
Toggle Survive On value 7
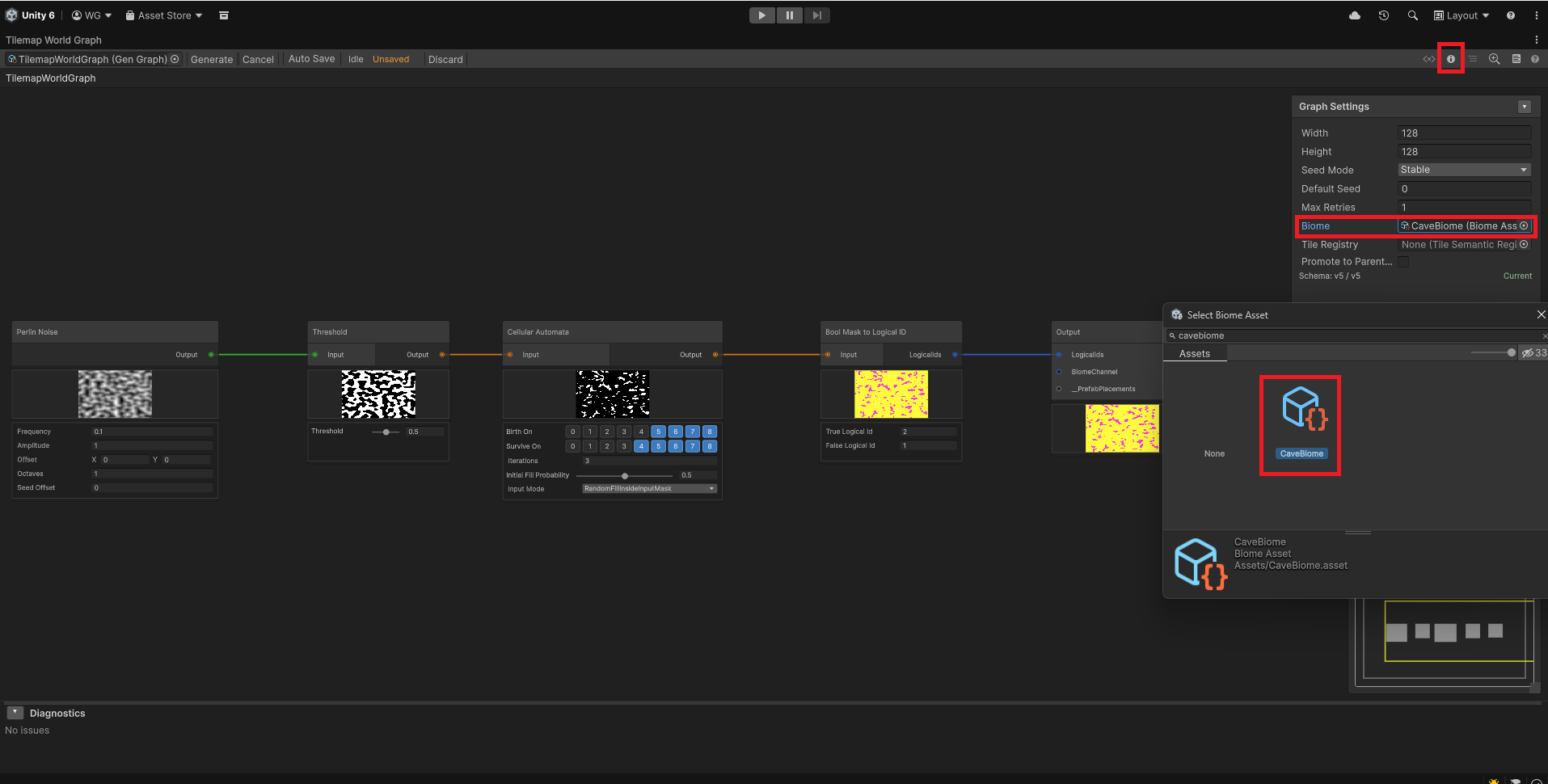693,446
